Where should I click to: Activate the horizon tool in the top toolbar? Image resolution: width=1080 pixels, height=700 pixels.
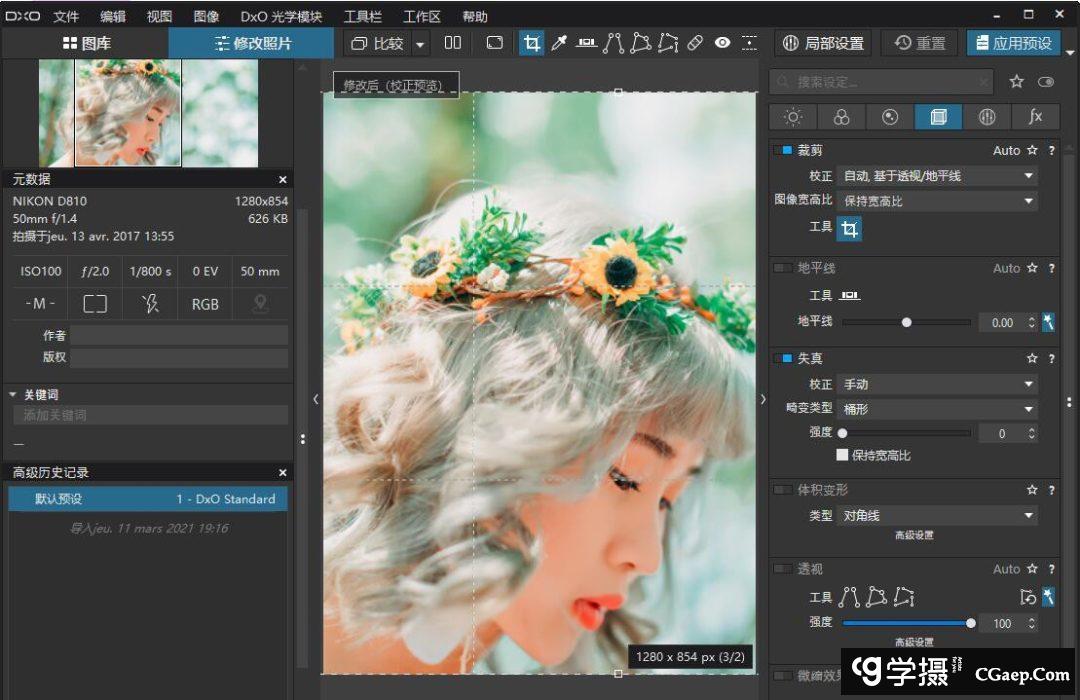586,43
